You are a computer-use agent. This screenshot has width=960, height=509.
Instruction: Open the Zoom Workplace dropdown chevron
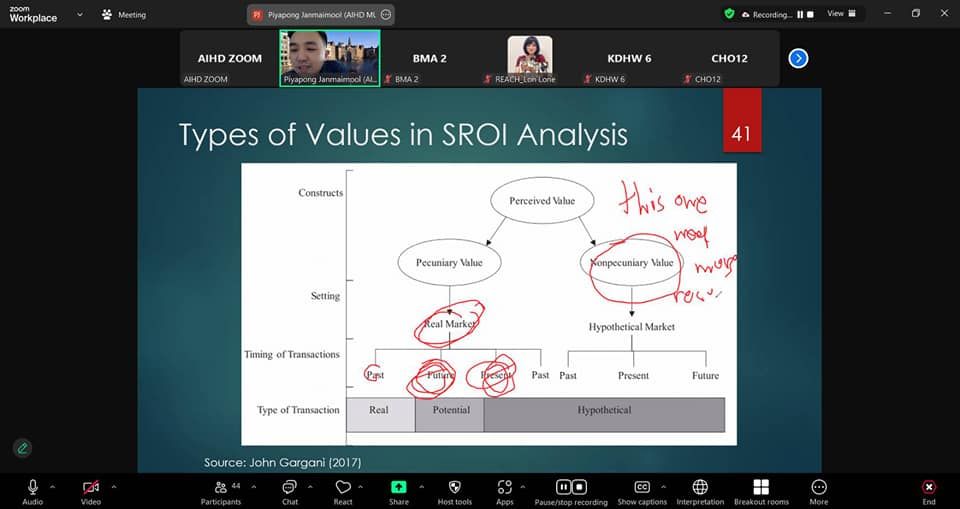pyautogui.click(x=78, y=14)
